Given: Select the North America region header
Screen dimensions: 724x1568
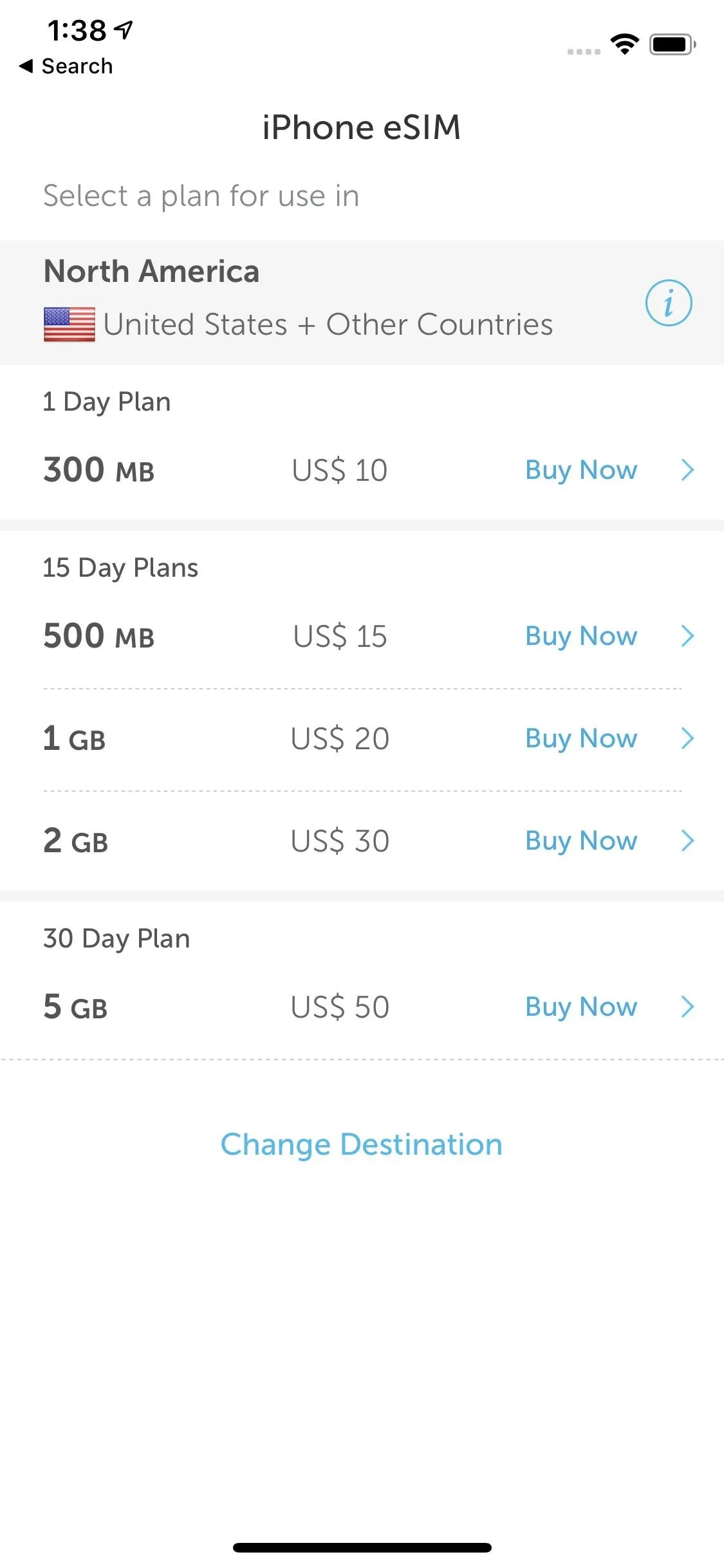Looking at the screenshot, I should pyautogui.click(x=152, y=271).
